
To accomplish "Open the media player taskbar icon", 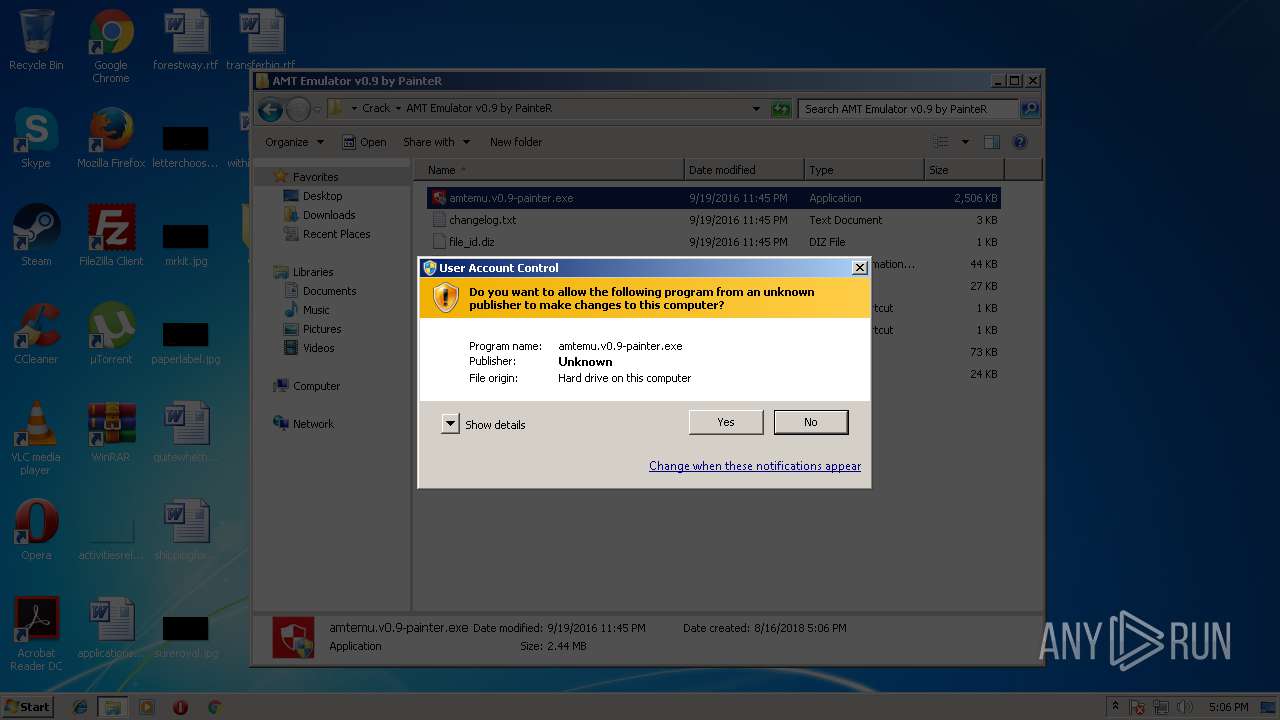I will click(x=147, y=707).
